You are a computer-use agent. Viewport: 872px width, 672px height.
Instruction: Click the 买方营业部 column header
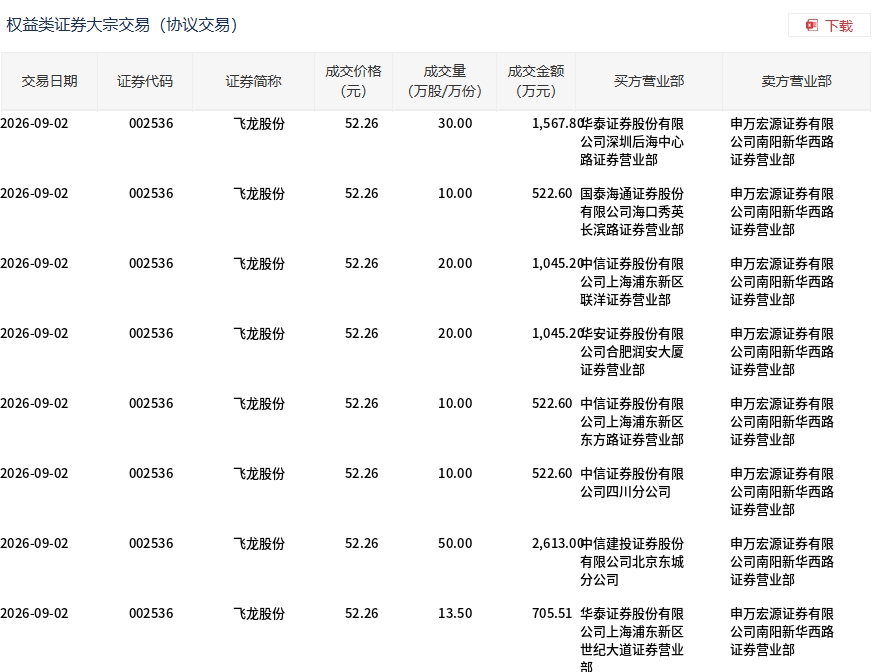(648, 82)
